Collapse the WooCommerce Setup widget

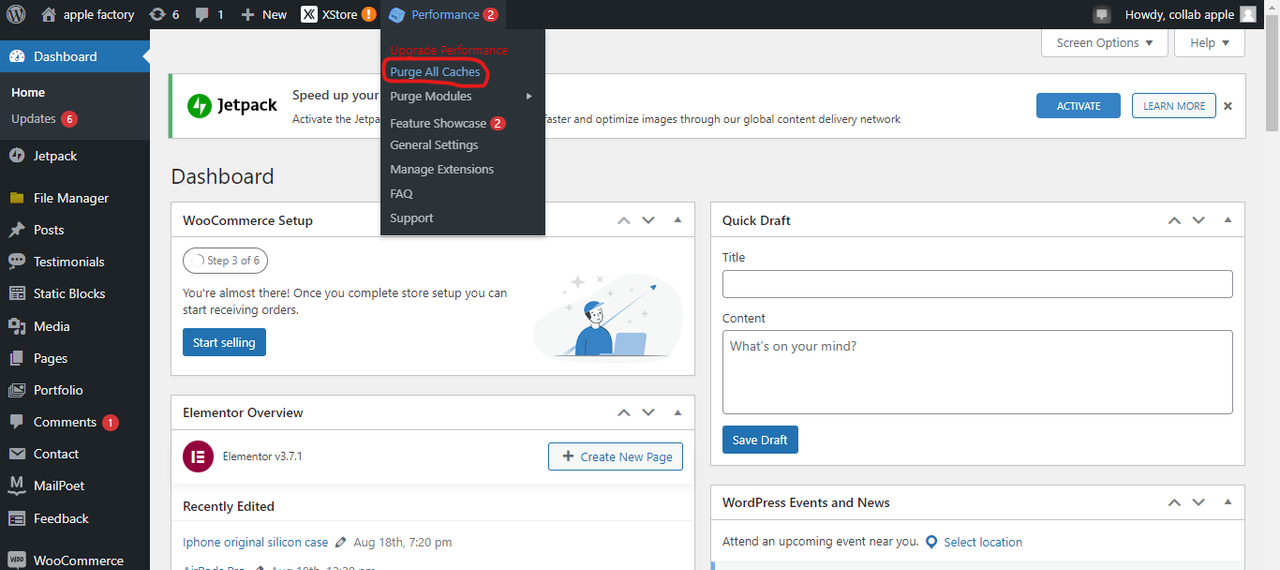[677, 220]
